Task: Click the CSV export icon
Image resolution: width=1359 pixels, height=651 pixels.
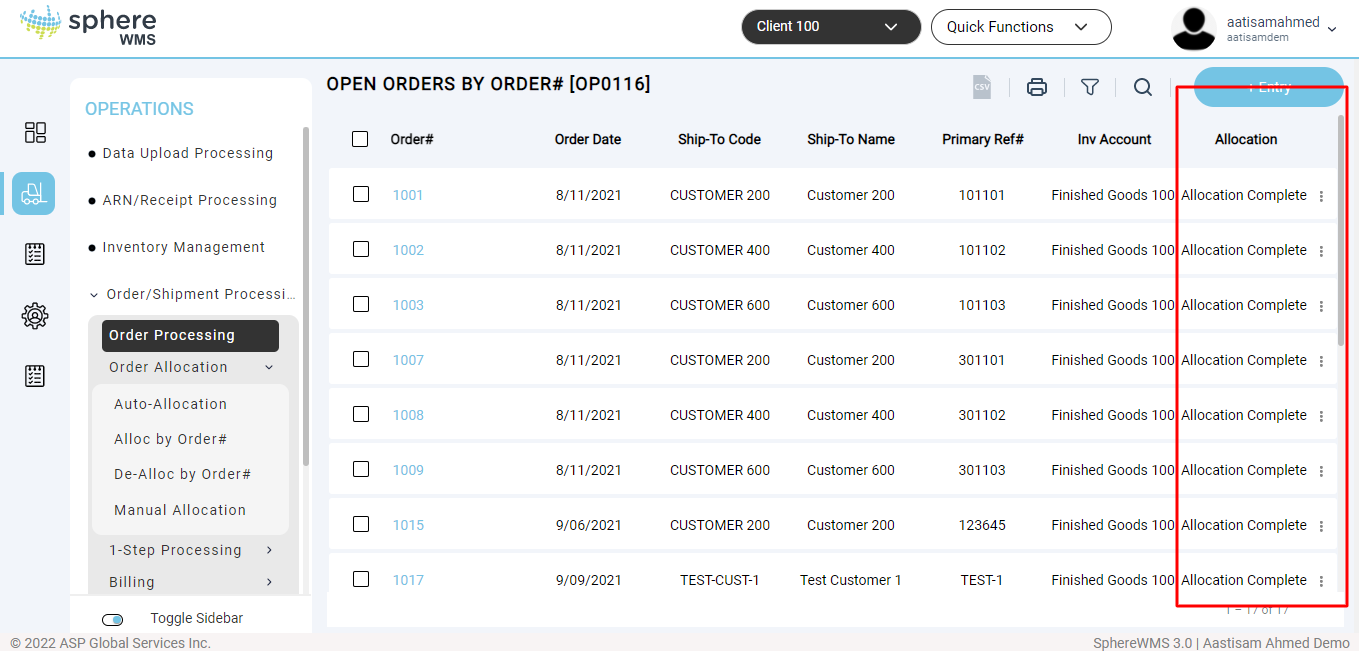Action: pos(982,87)
